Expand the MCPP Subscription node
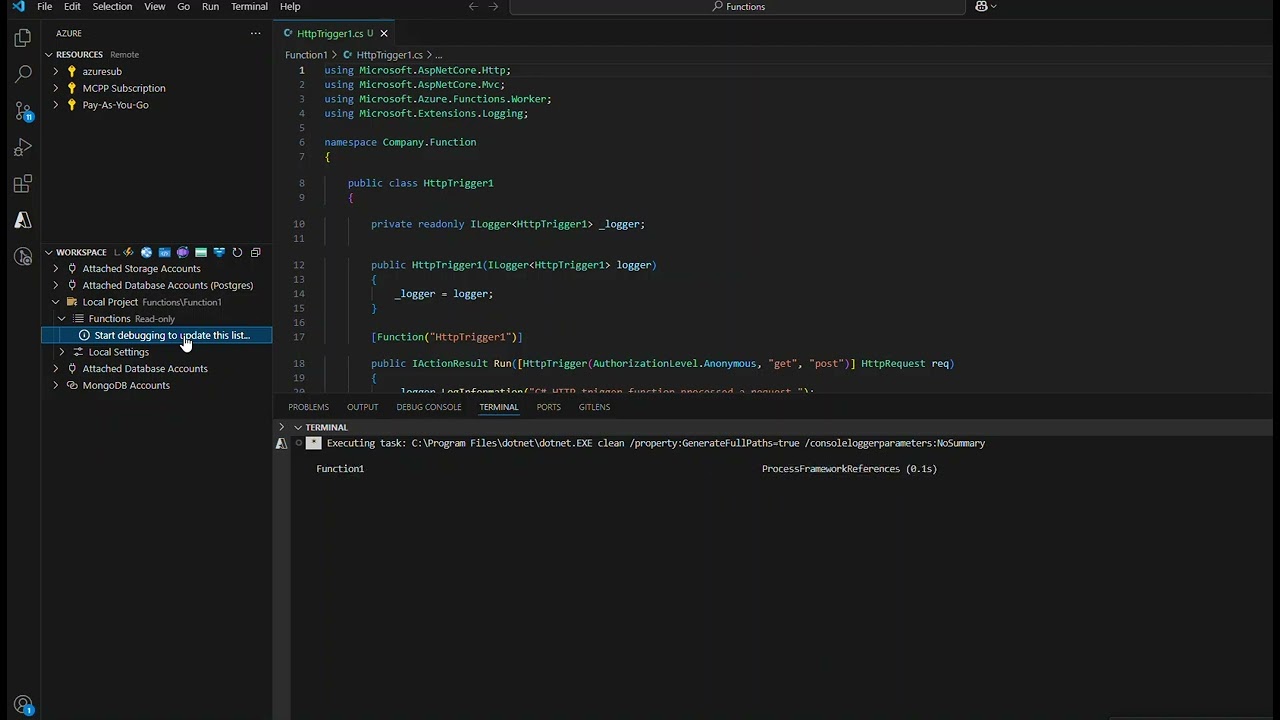 (56, 88)
